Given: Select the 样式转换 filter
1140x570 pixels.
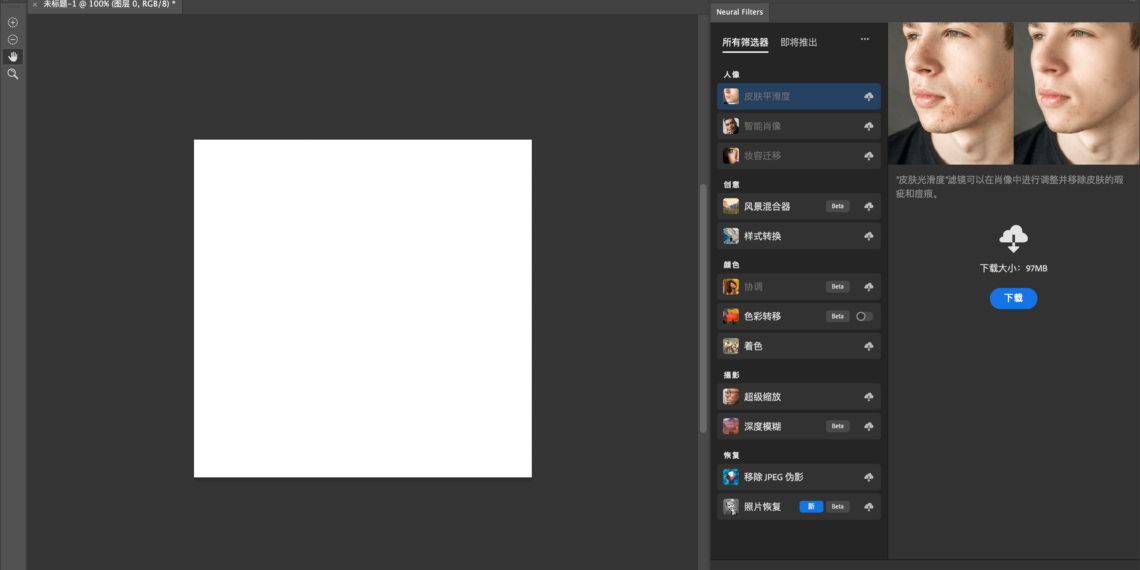Looking at the screenshot, I should (x=798, y=236).
